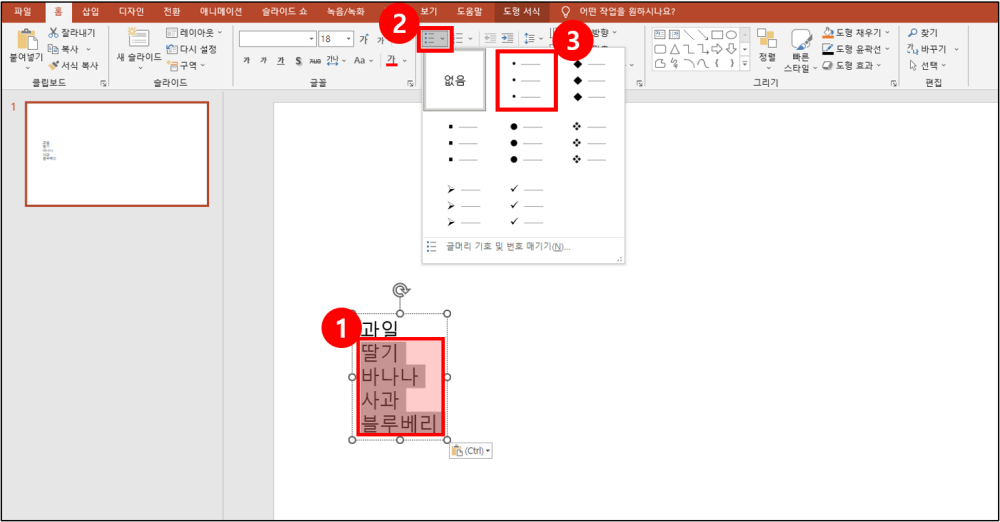
Task: Open the Select (선택) dropdown
Action: point(927,65)
